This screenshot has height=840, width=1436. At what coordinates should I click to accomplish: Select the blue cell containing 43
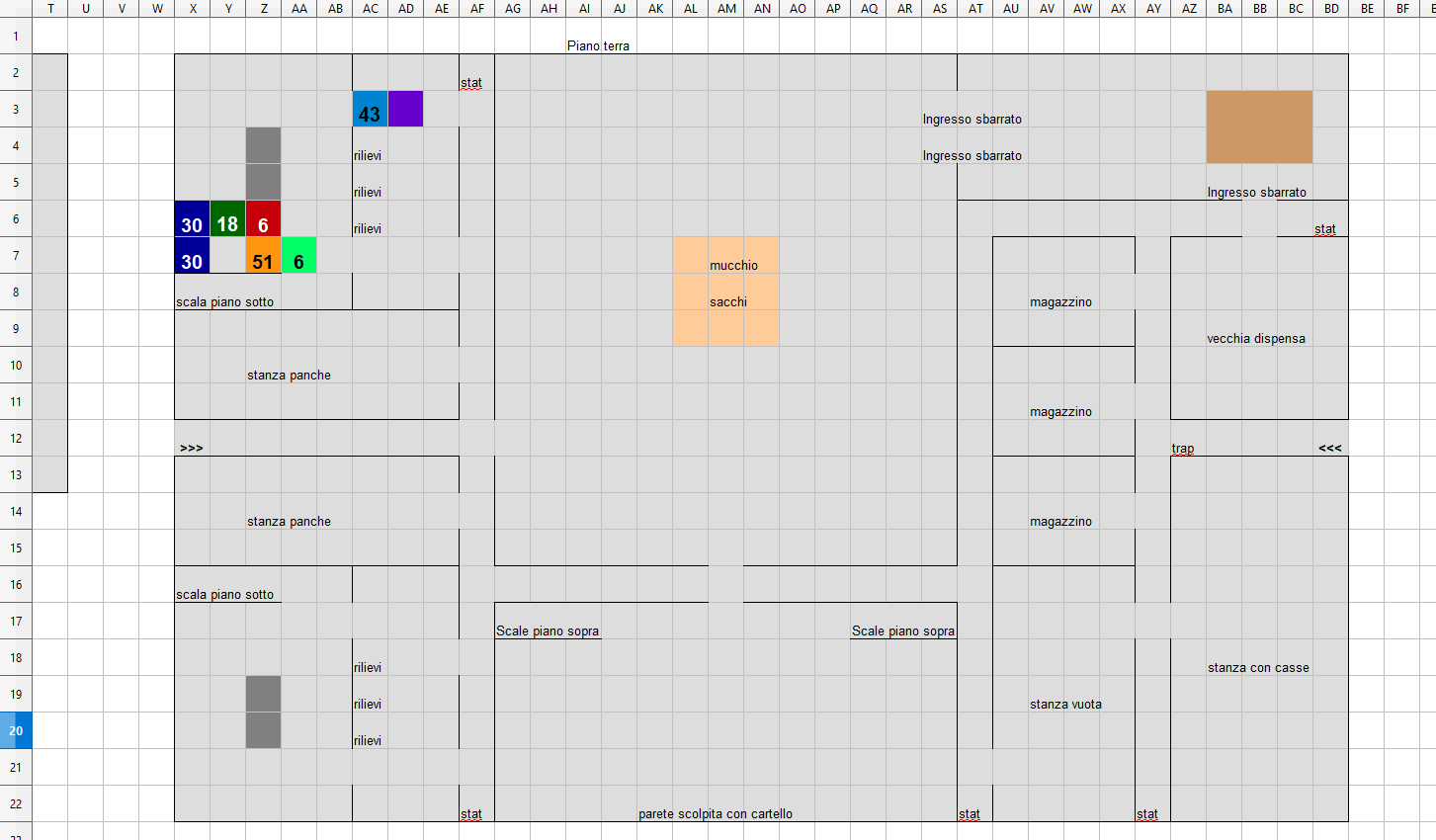tap(370, 110)
